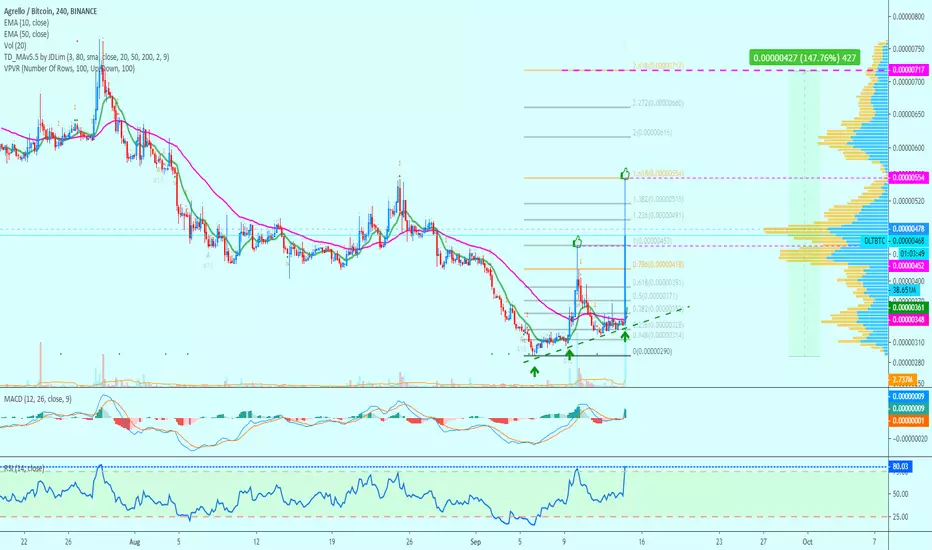Click the blue 80.03 RSI value label
Image resolution: width=932 pixels, height=550 pixels.
(x=900, y=466)
